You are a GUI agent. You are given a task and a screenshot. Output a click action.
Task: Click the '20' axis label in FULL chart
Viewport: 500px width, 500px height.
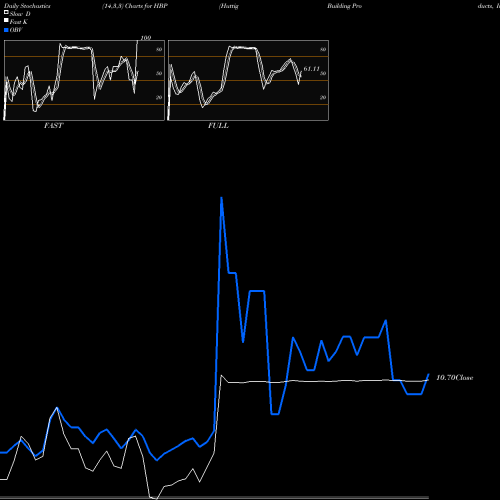[323, 97]
